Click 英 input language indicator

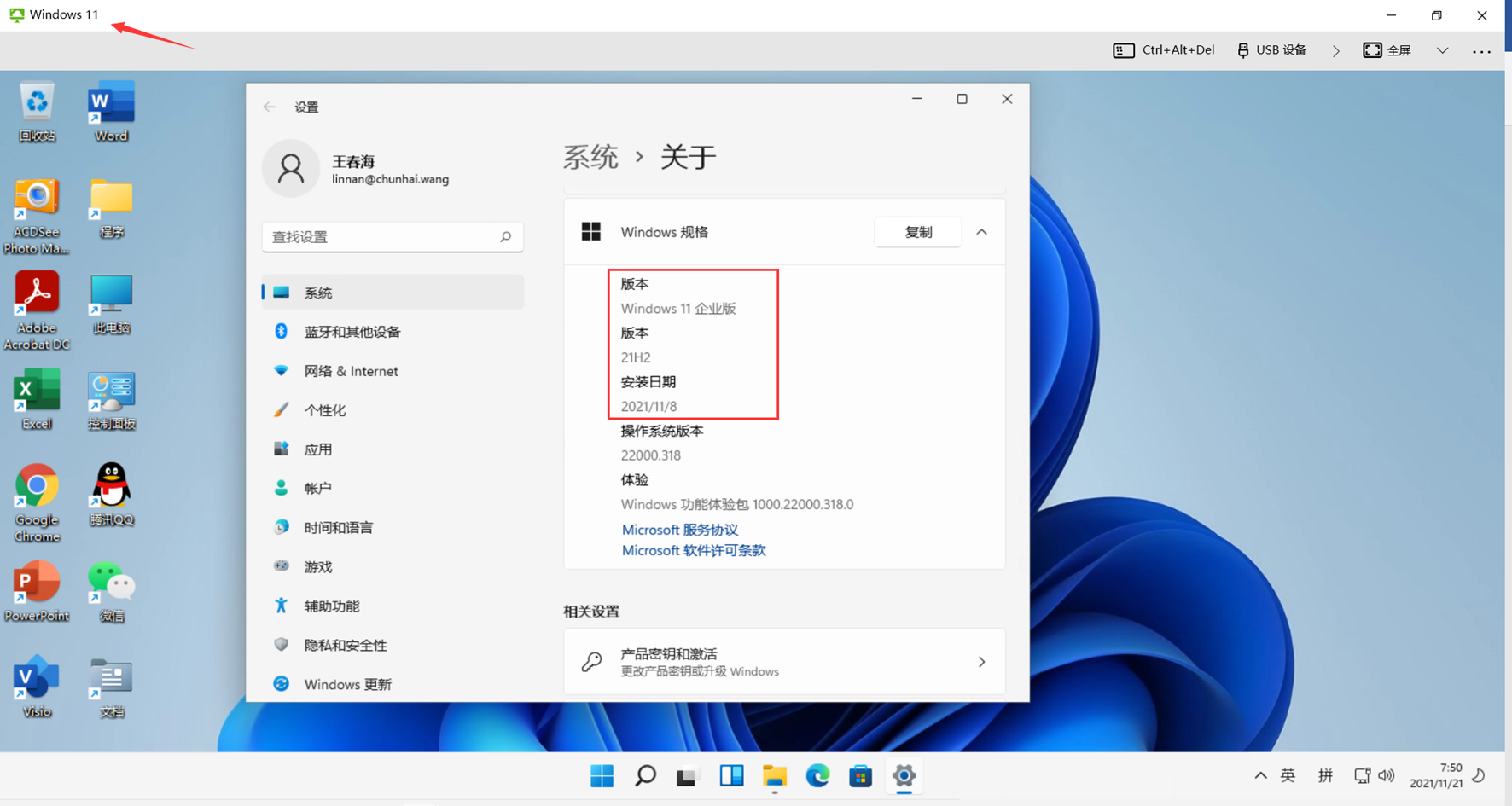click(1288, 775)
